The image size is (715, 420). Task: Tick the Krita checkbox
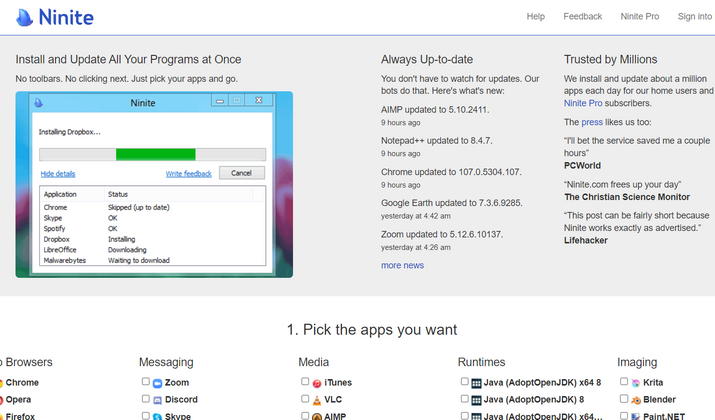[x=625, y=382]
